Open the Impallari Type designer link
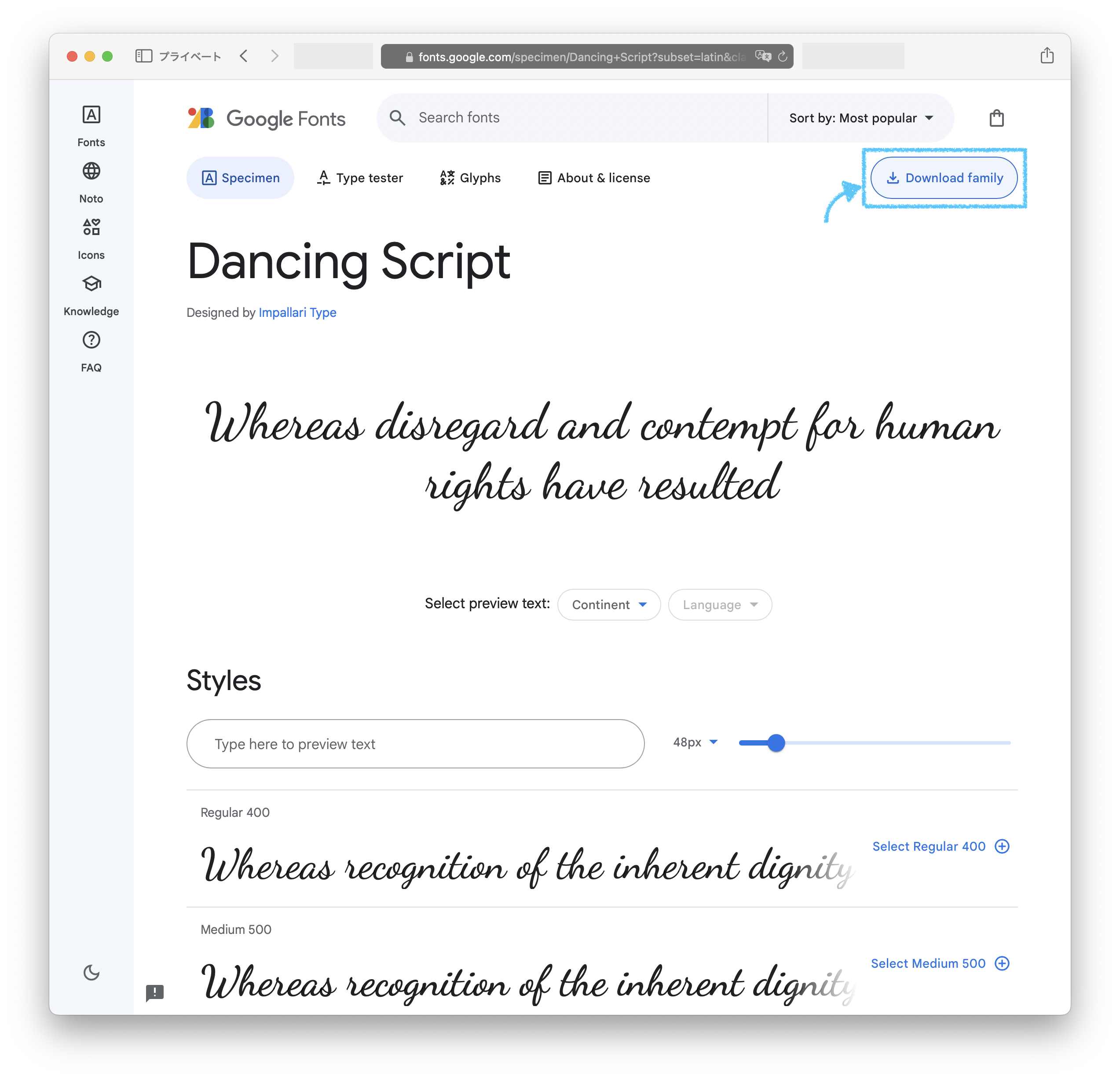Image resolution: width=1120 pixels, height=1080 pixels. point(297,313)
